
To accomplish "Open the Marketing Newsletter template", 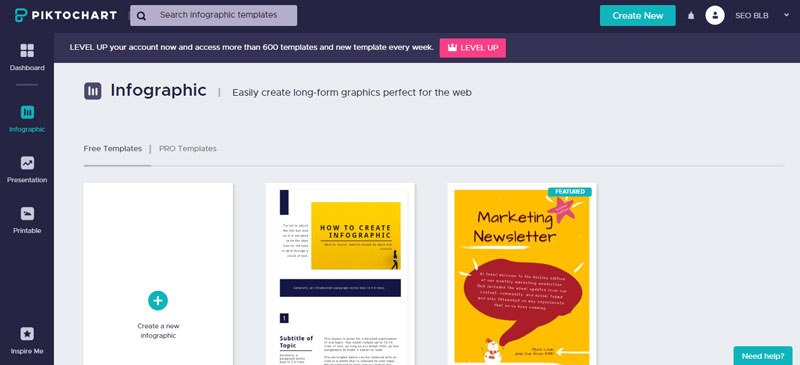I will (522, 274).
